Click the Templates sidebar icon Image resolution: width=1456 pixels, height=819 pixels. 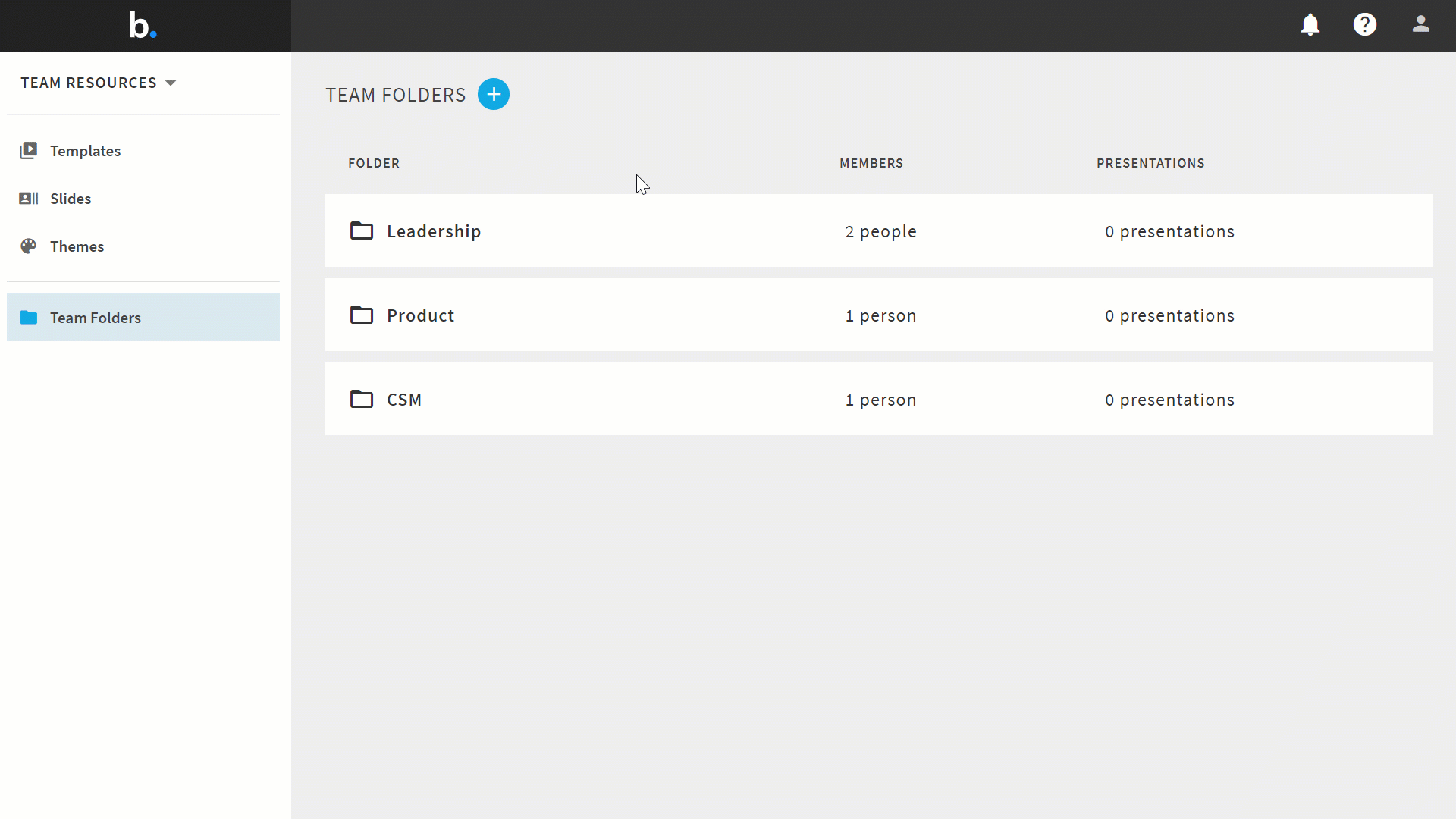point(28,150)
